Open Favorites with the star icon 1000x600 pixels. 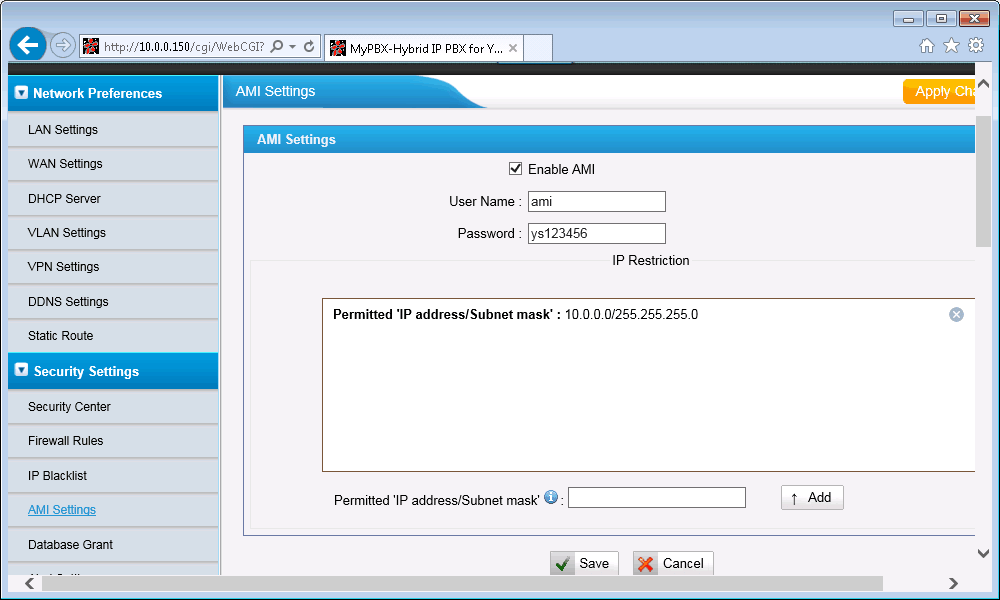pyautogui.click(x=951, y=45)
